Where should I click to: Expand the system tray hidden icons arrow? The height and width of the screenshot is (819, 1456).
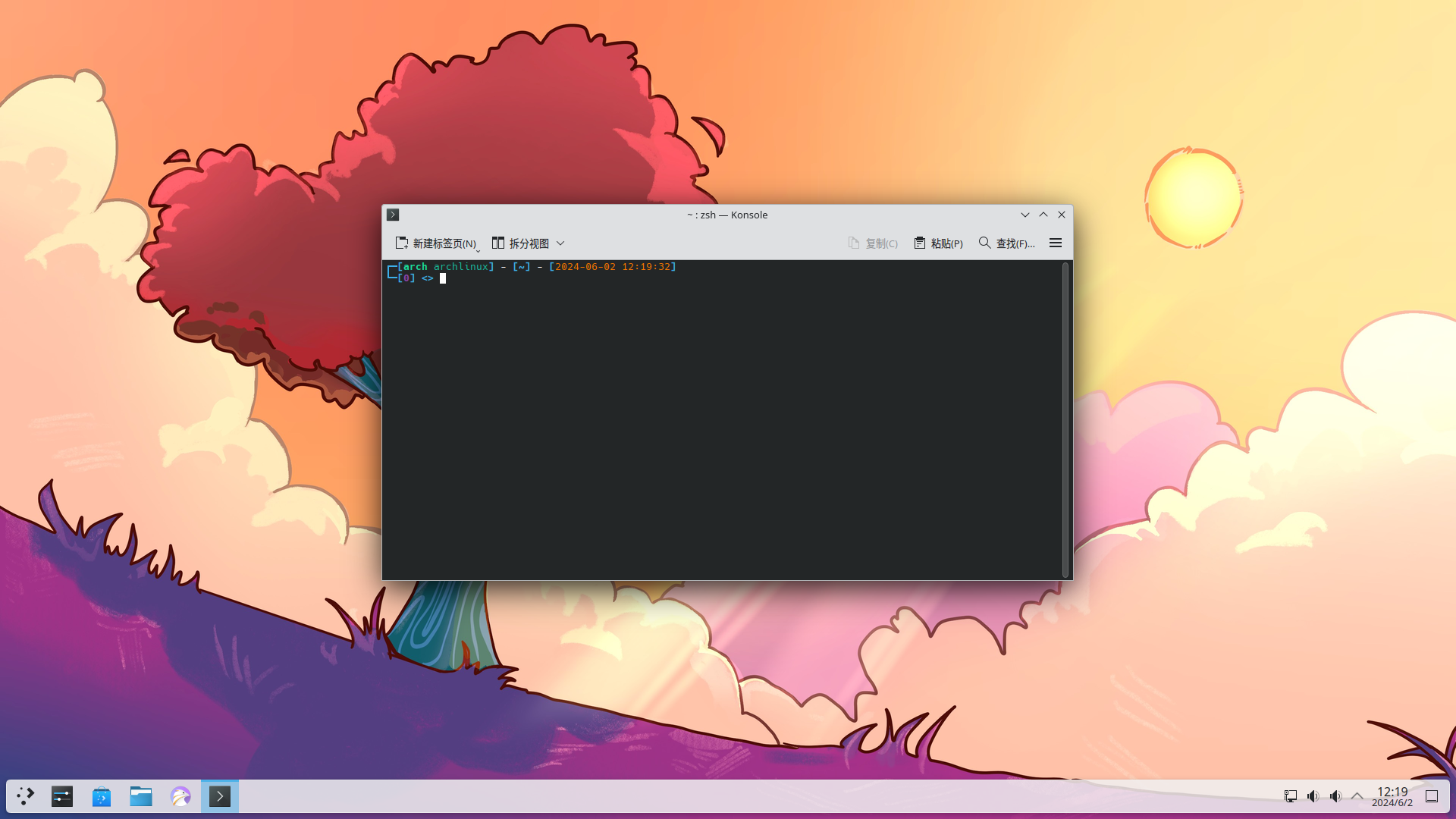point(1357,796)
